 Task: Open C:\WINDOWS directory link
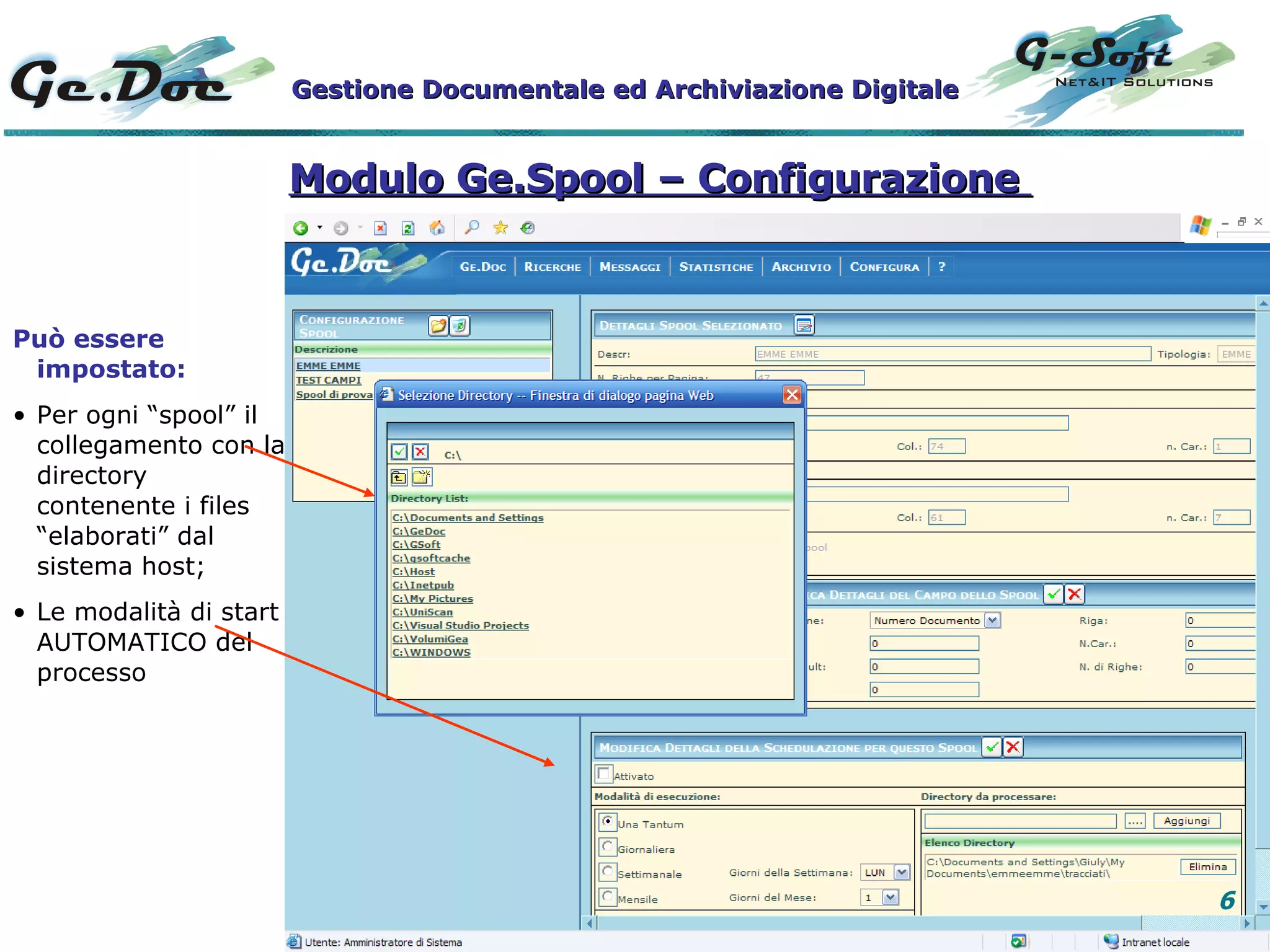pos(432,652)
